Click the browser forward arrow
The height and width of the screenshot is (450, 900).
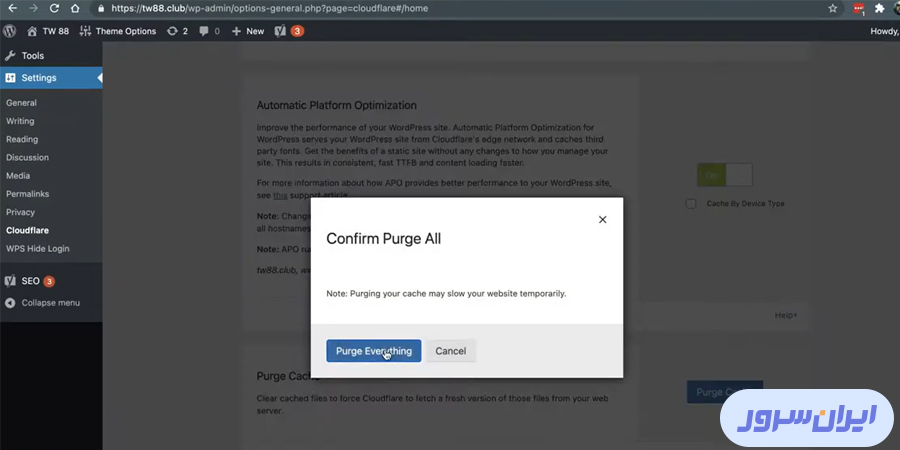pyautogui.click(x=33, y=9)
